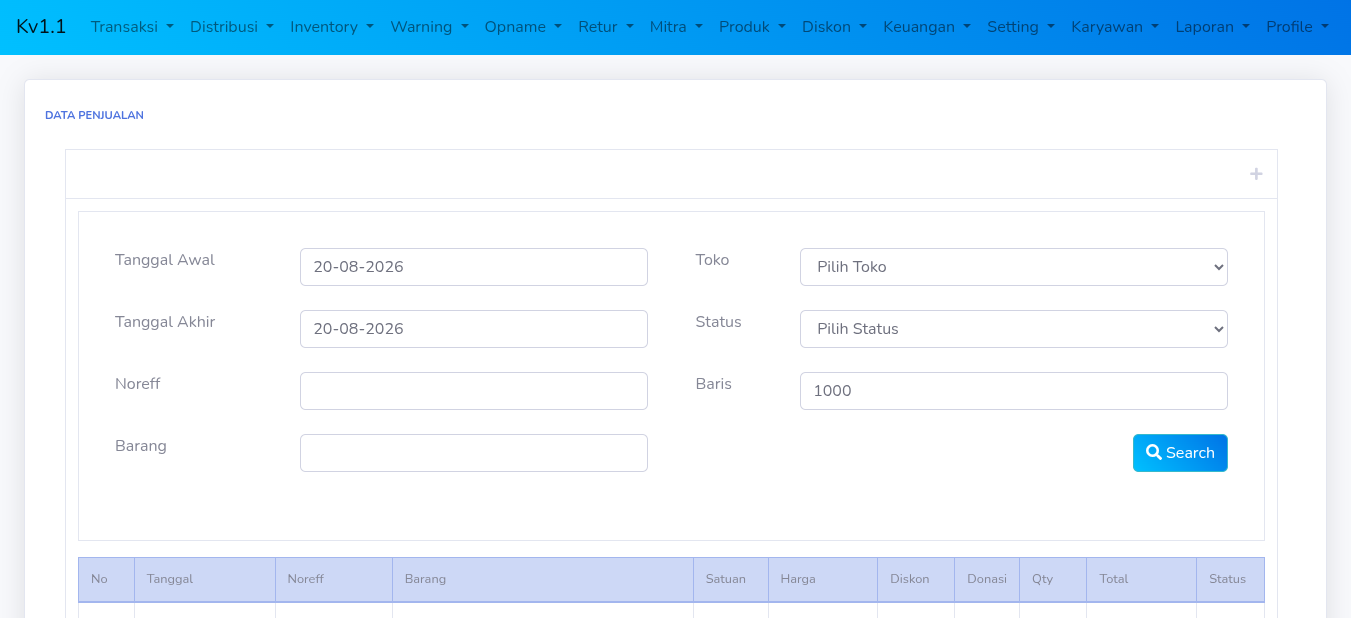Focus the Tanggal Akhir date field
Screen dimensions: 1351x618
coord(474,329)
